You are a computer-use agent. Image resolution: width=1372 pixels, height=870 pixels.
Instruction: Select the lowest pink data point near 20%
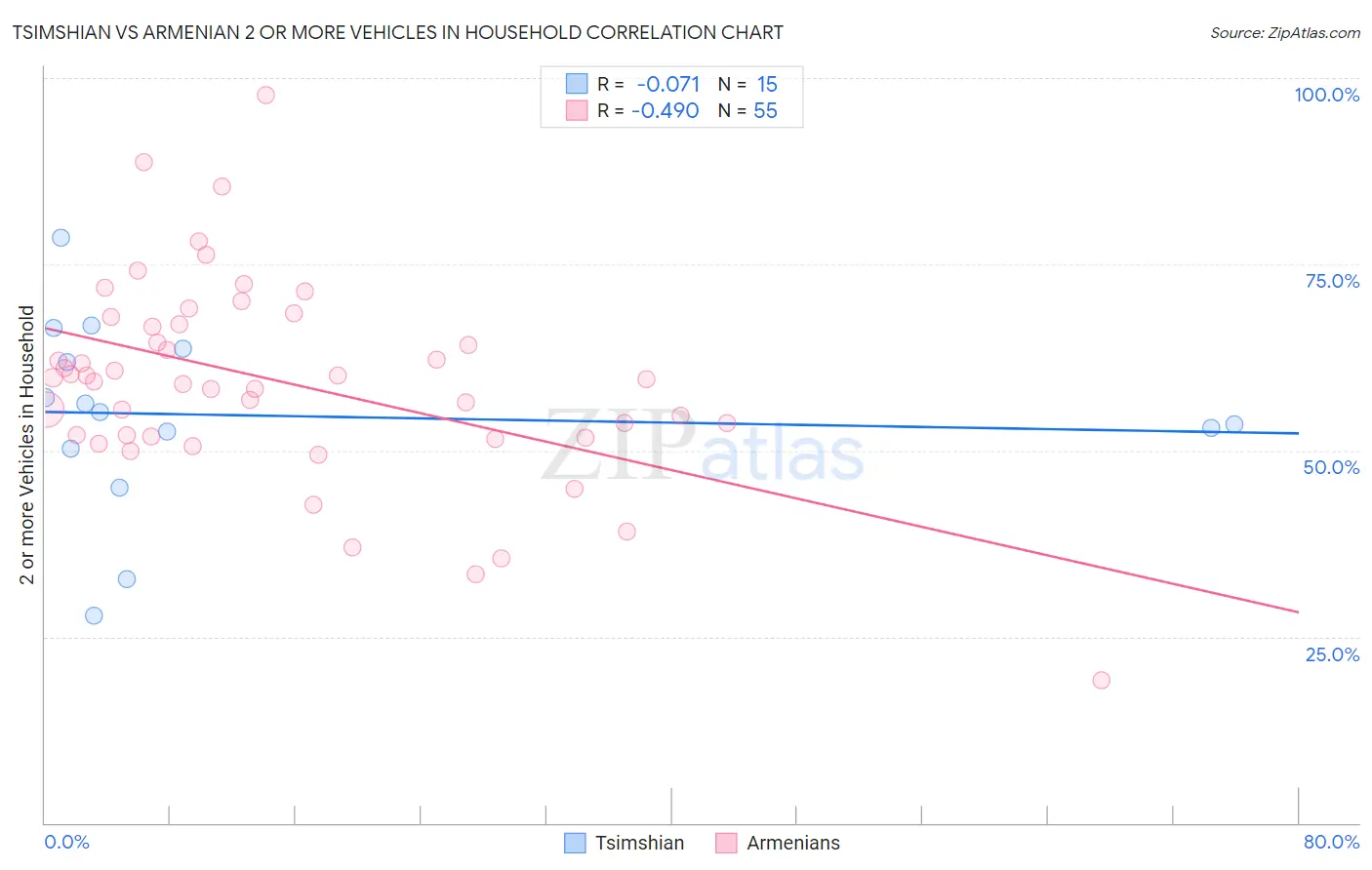point(1101,680)
